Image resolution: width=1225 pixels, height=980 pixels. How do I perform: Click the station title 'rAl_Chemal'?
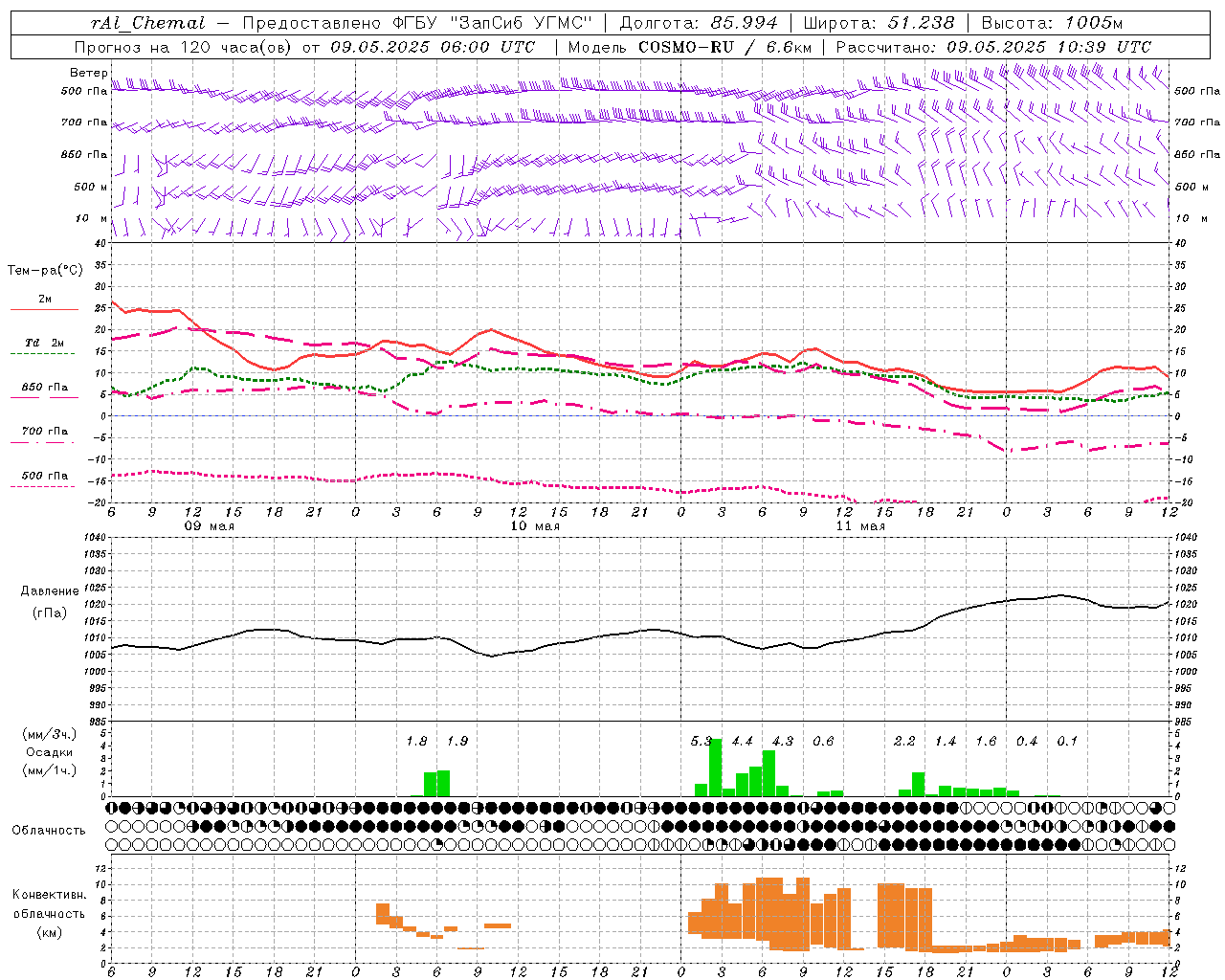click(147, 22)
